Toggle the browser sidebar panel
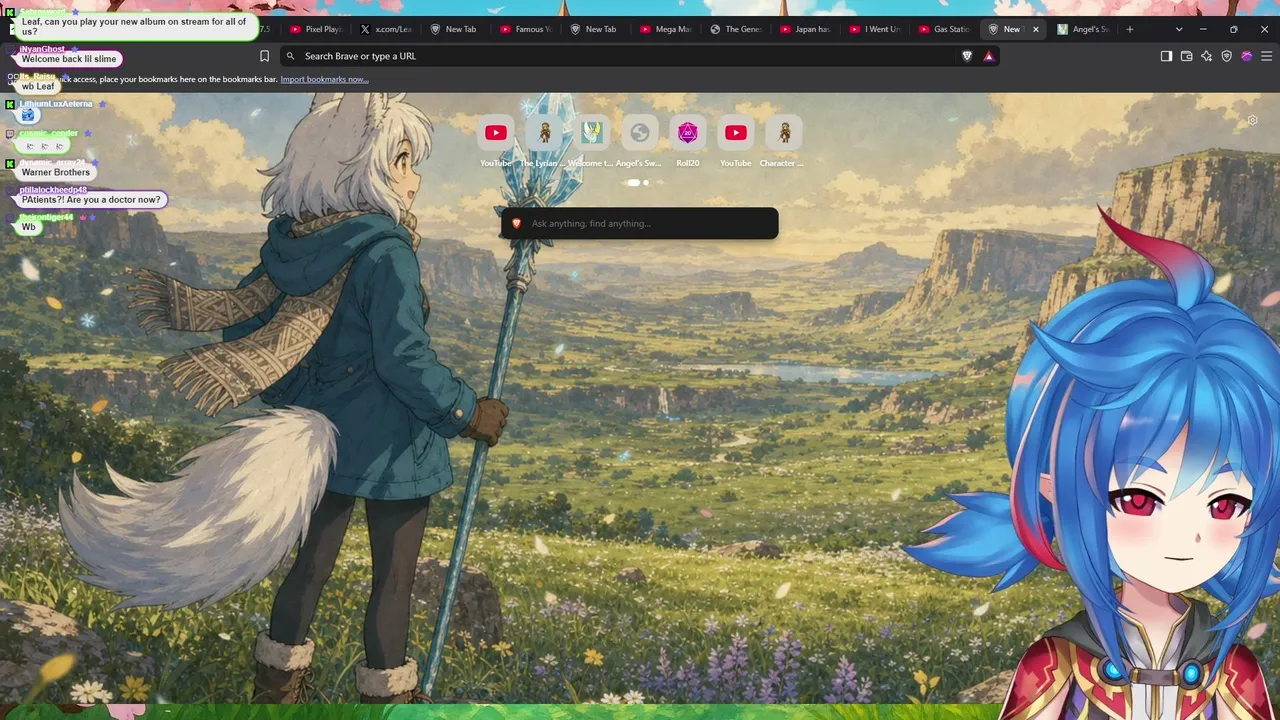The image size is (1280, 720). click(x=1166, y=56)
